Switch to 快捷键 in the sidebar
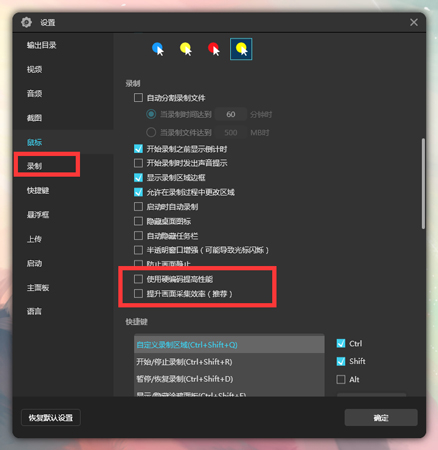Image resolution: width=438 pixels, height=450 pixels. [x=38, y=190]
